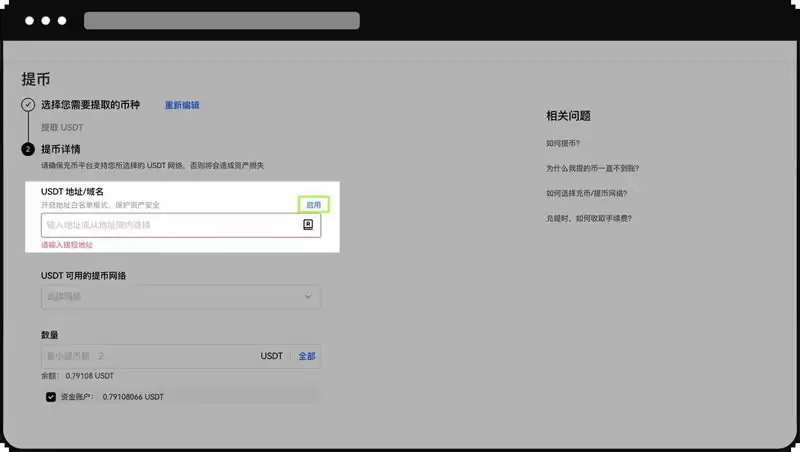Open the address book icon in address field
This screenshot has height=452, width=800.
(x=308, y=224)
